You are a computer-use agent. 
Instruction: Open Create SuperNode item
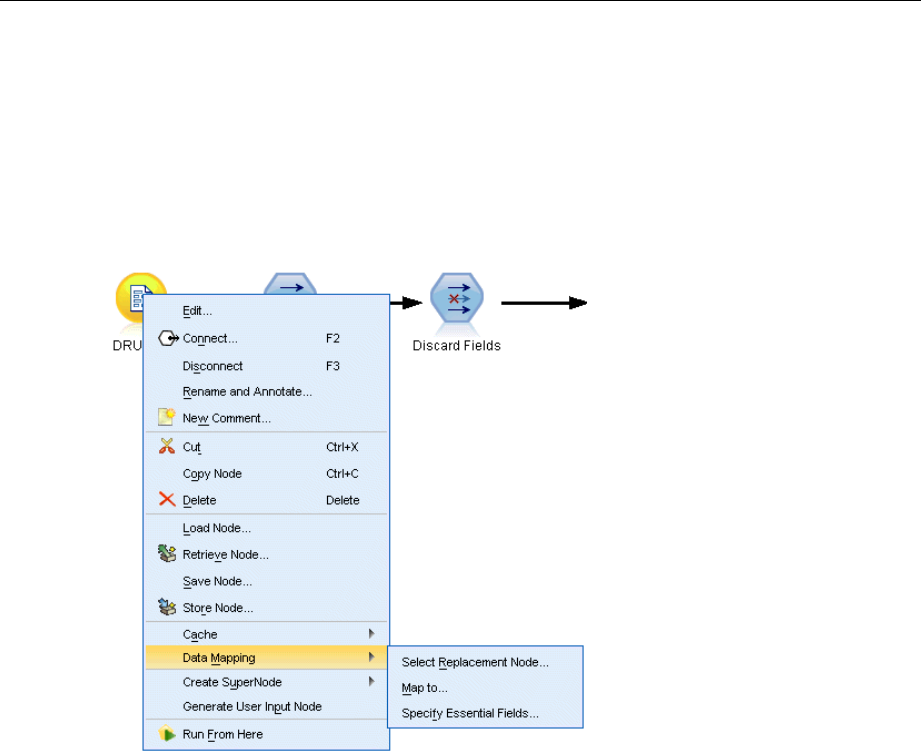[x=266, y=682]
